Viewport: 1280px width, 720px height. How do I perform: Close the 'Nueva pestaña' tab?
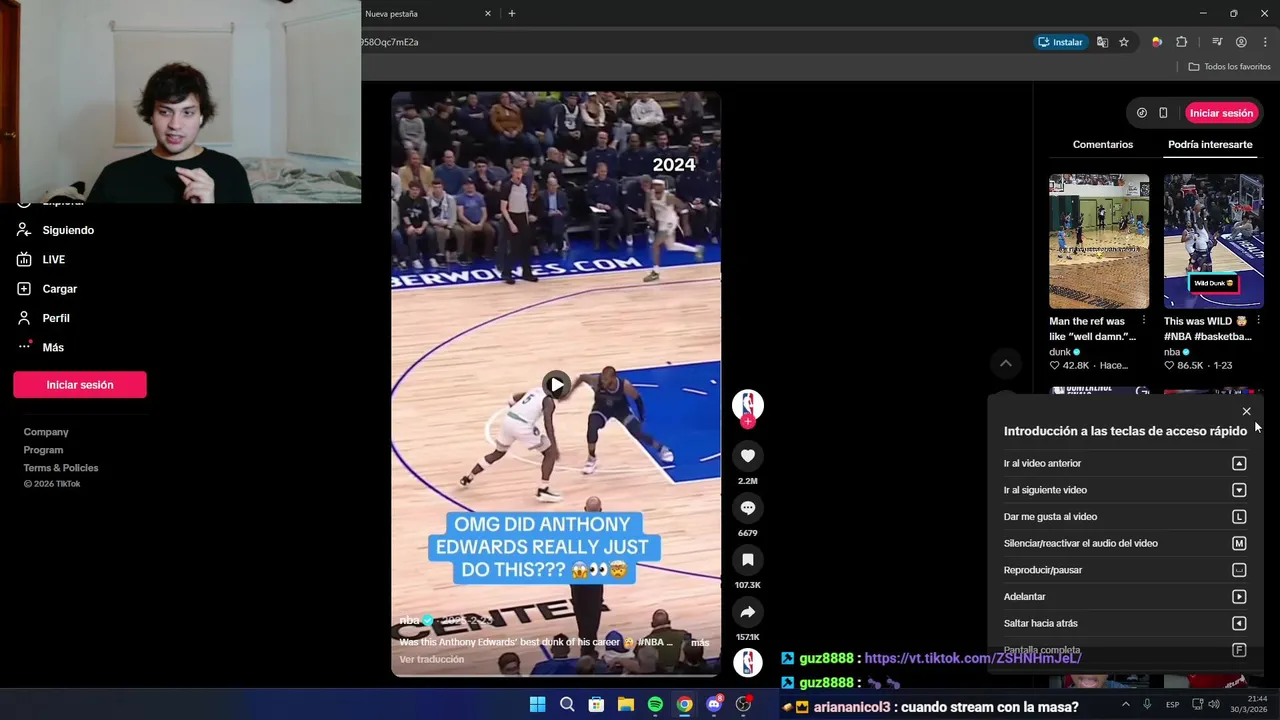[x=488, y=14]
